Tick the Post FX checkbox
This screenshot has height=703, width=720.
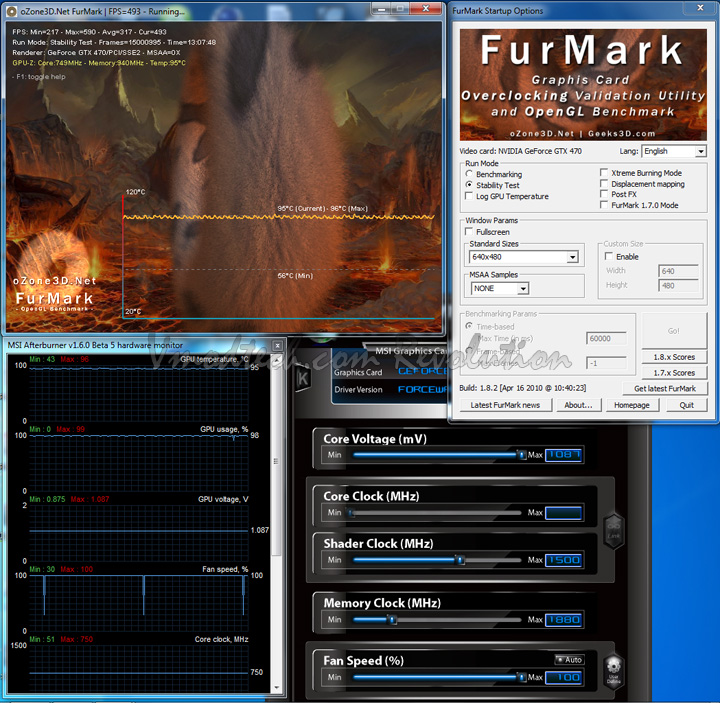point(604,194)
